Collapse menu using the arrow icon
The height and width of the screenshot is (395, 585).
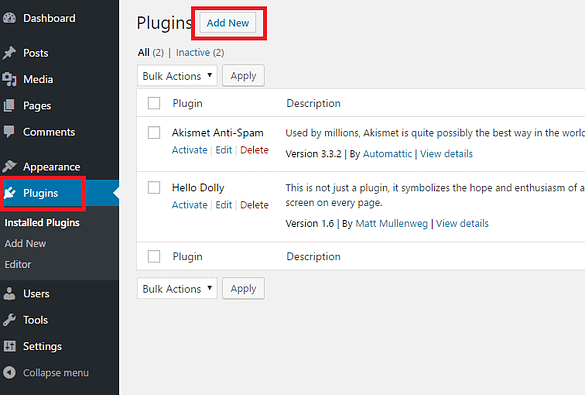(9, 372)
